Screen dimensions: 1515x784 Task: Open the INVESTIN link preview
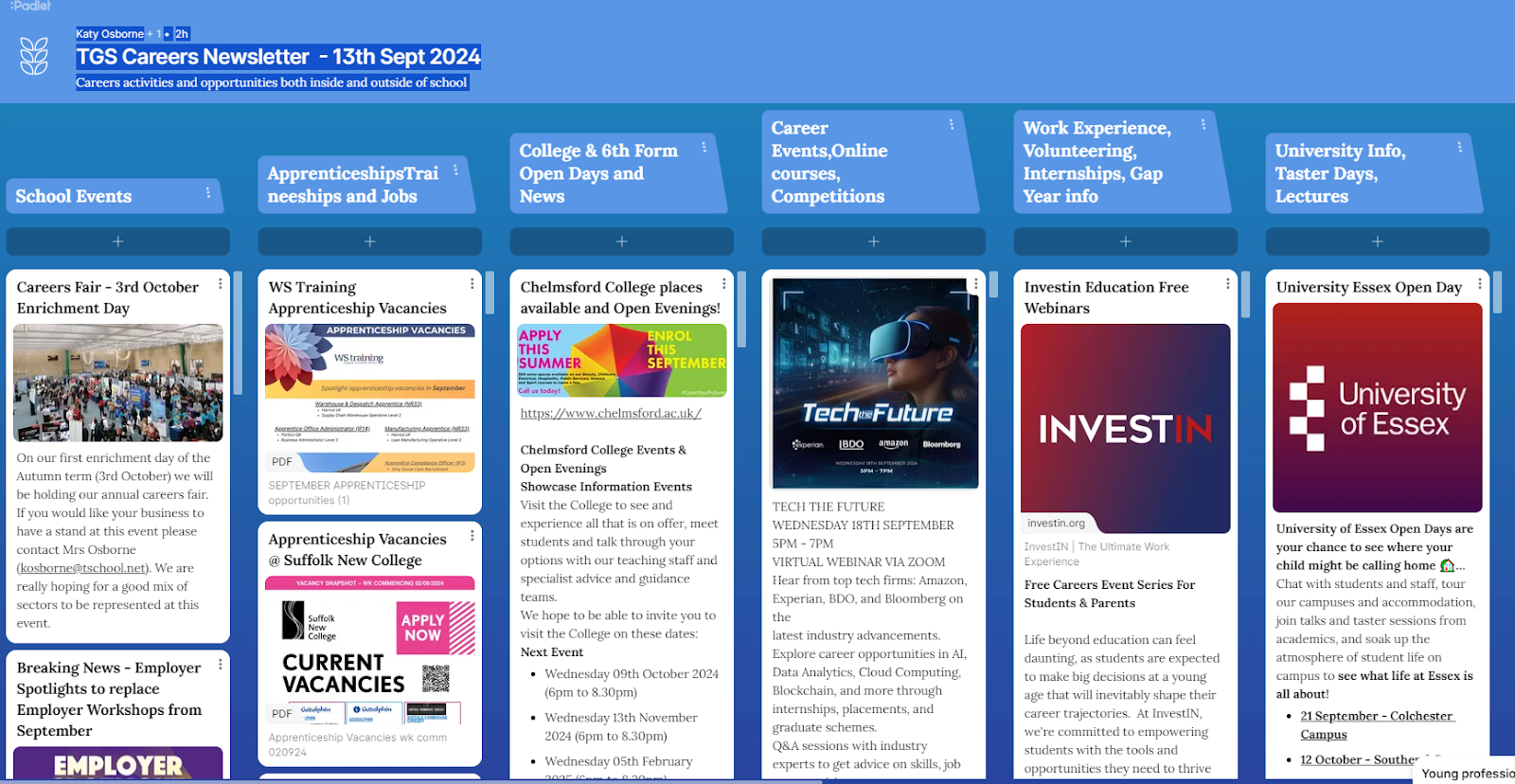tap(1126, 428)
